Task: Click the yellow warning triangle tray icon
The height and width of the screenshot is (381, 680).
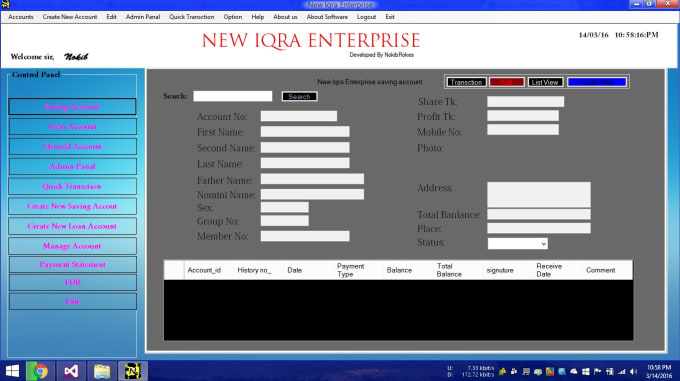Action: [x=502, y=371]
